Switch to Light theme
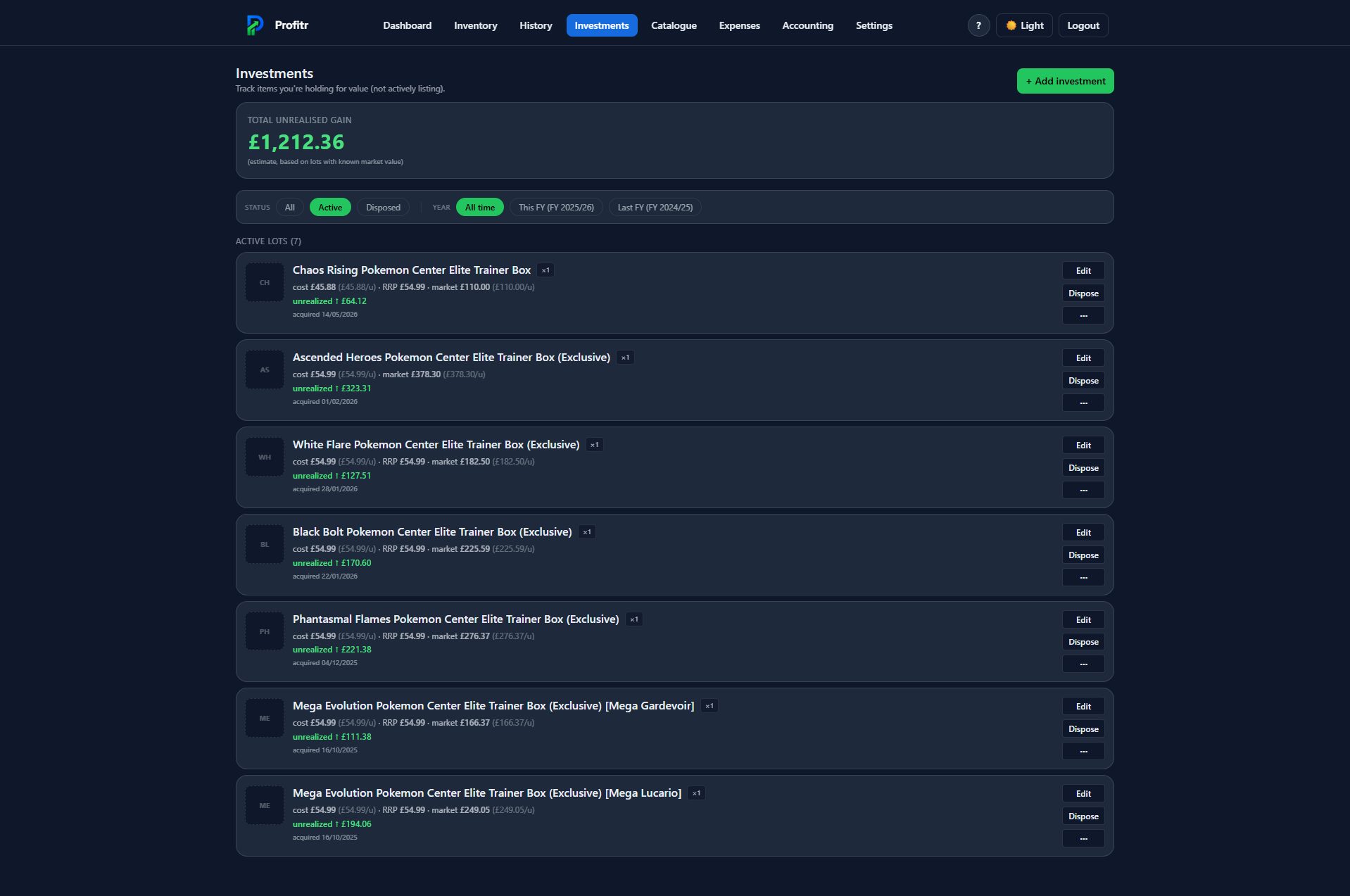Viewport: 1350px width, 896px height. [x=1024, y=25]
